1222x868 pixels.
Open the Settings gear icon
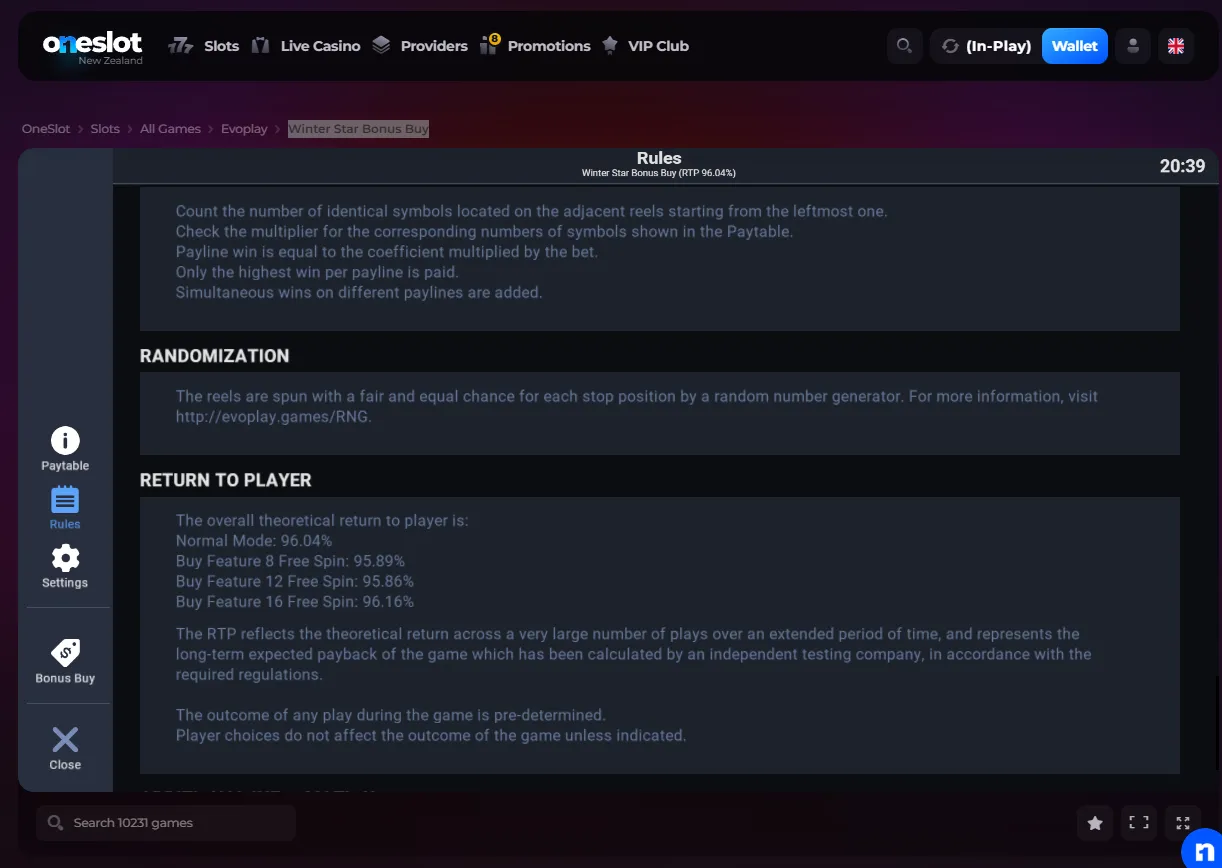coord(65,558)
